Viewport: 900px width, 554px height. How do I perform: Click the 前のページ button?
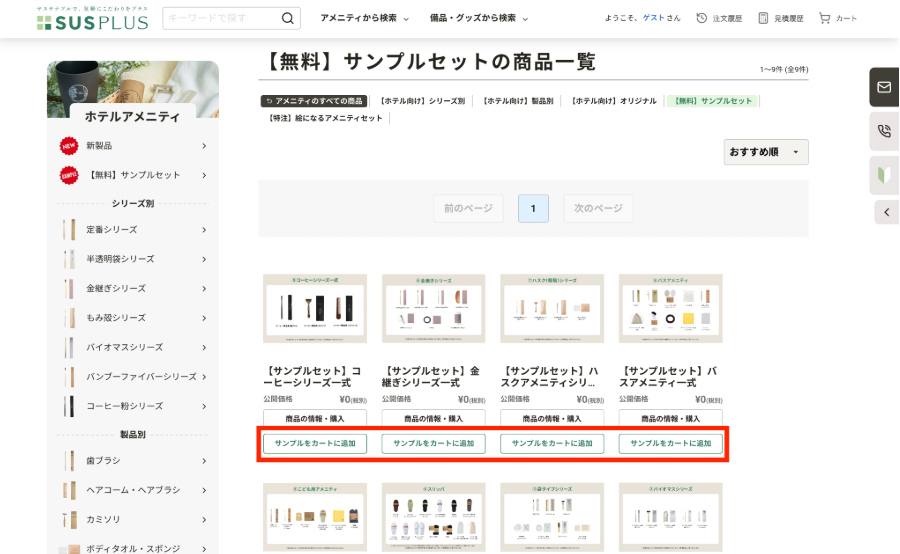tap(468, 208)
